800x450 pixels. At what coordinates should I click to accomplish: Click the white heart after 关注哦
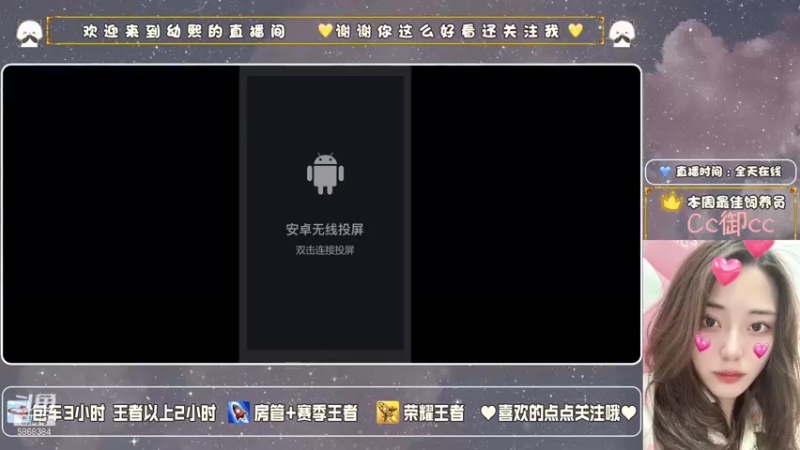[629, 413]
